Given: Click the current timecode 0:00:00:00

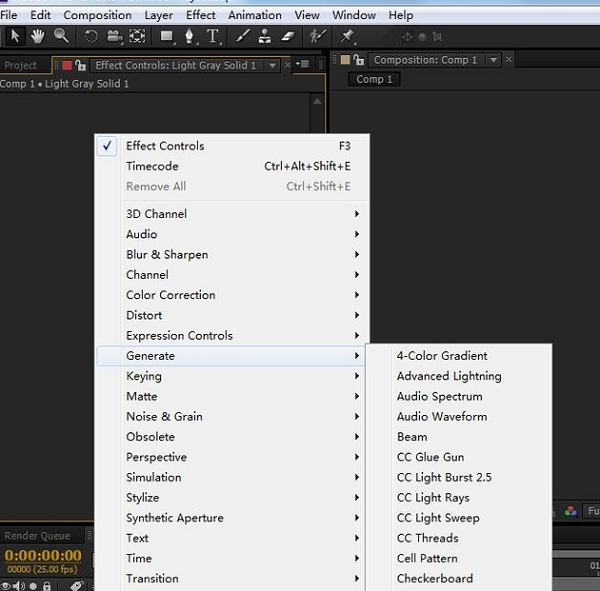Looking at the screenshot, I should [43, 556].
